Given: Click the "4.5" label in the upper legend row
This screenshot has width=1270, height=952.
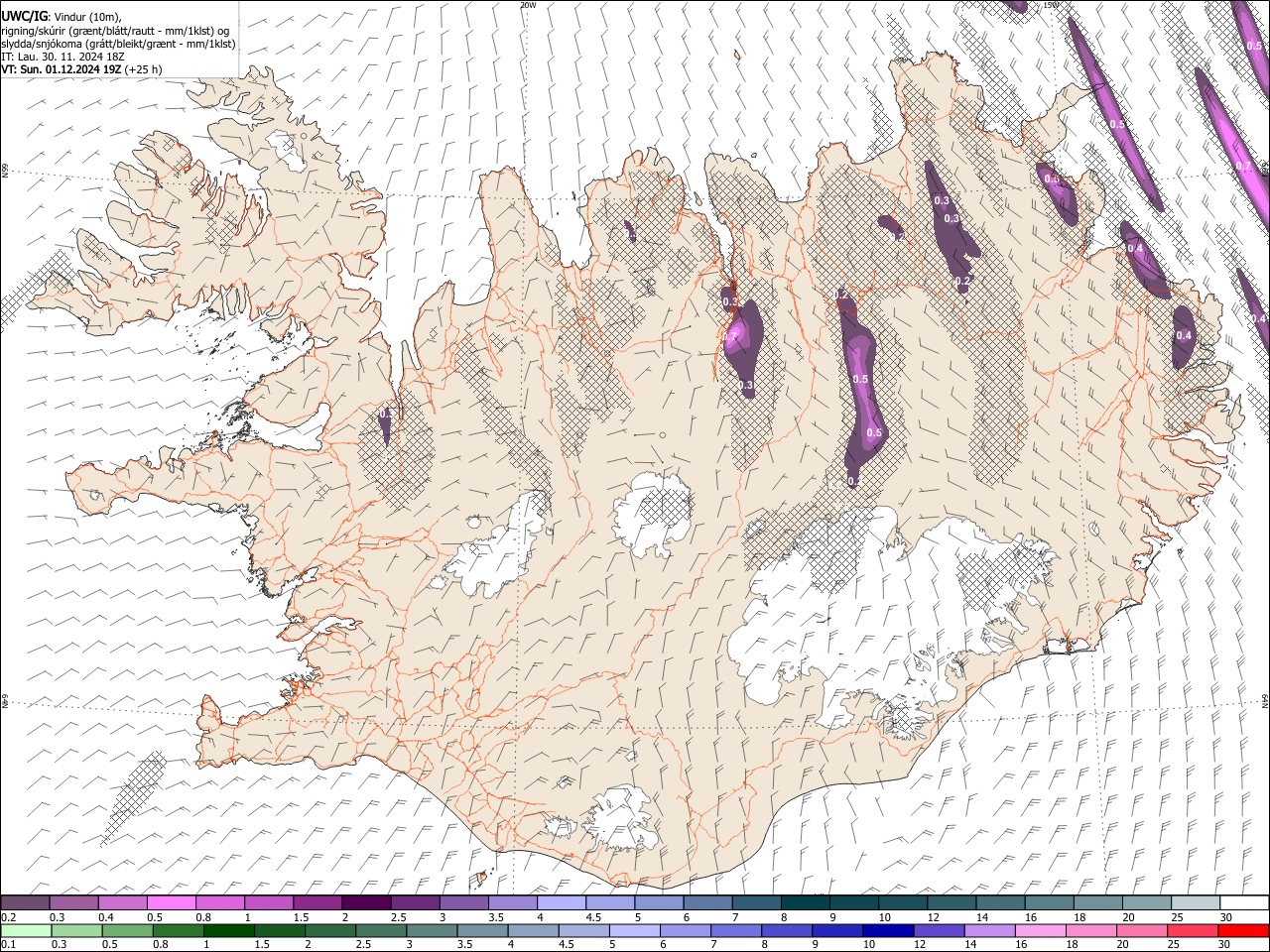Looking at the screenshot, I should coord(593,916).
